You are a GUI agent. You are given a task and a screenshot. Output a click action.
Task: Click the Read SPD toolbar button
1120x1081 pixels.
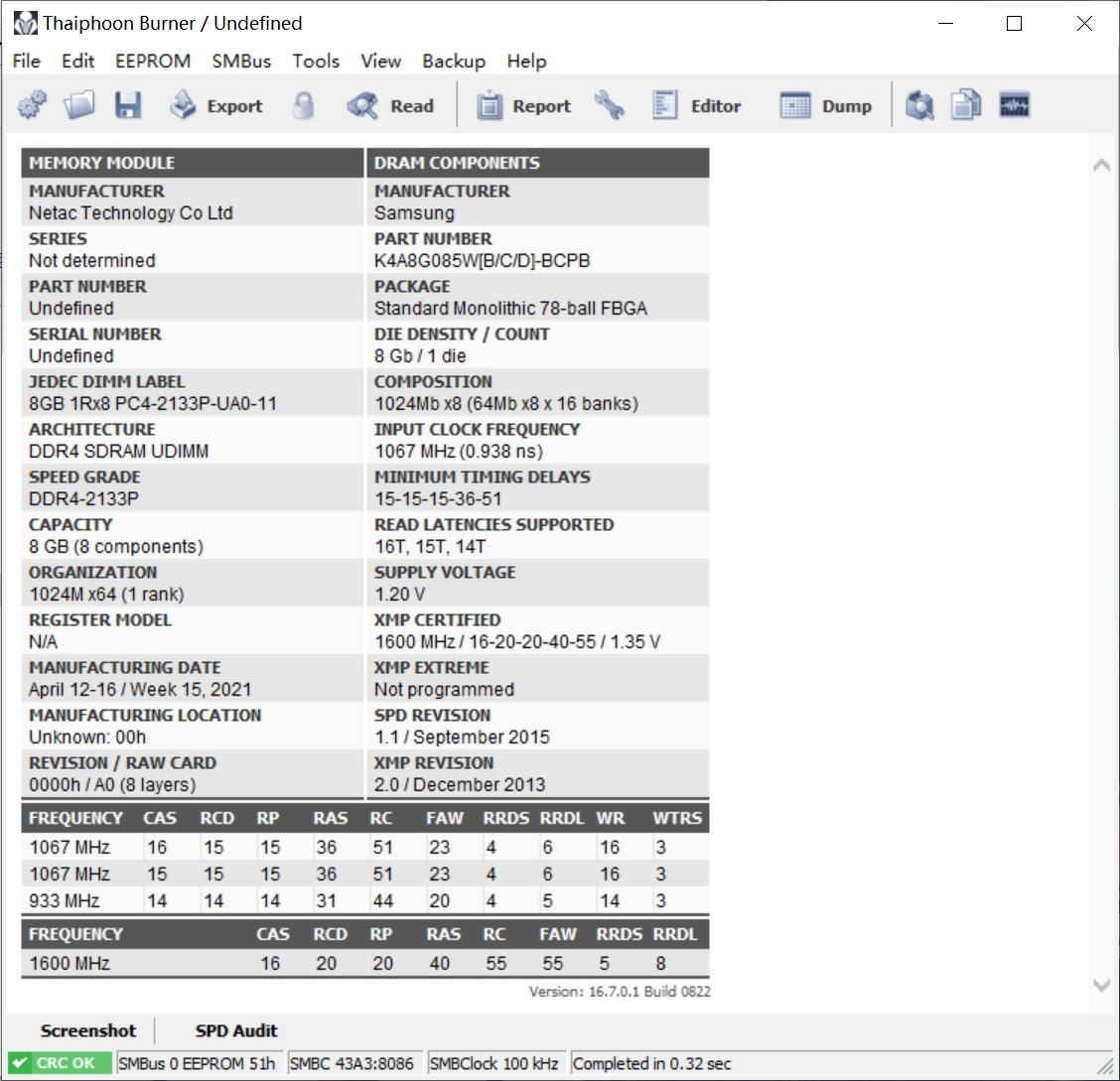click(x=391, y=105)
